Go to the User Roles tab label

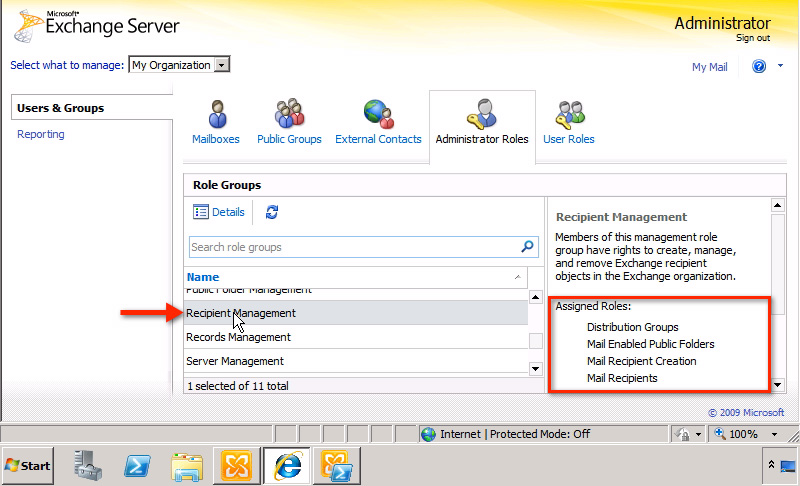click(569, 139)
